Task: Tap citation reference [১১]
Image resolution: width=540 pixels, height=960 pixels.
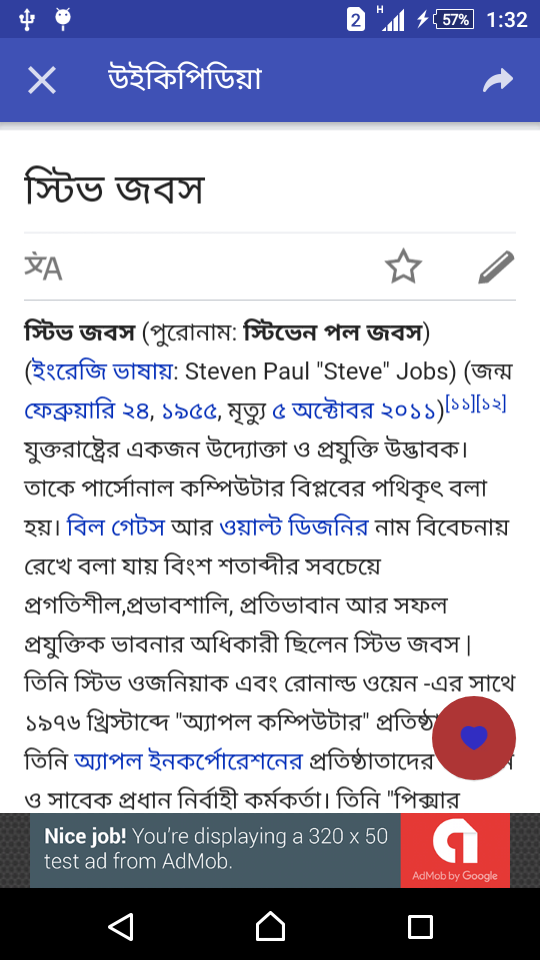Action: (x=460, y=403)
